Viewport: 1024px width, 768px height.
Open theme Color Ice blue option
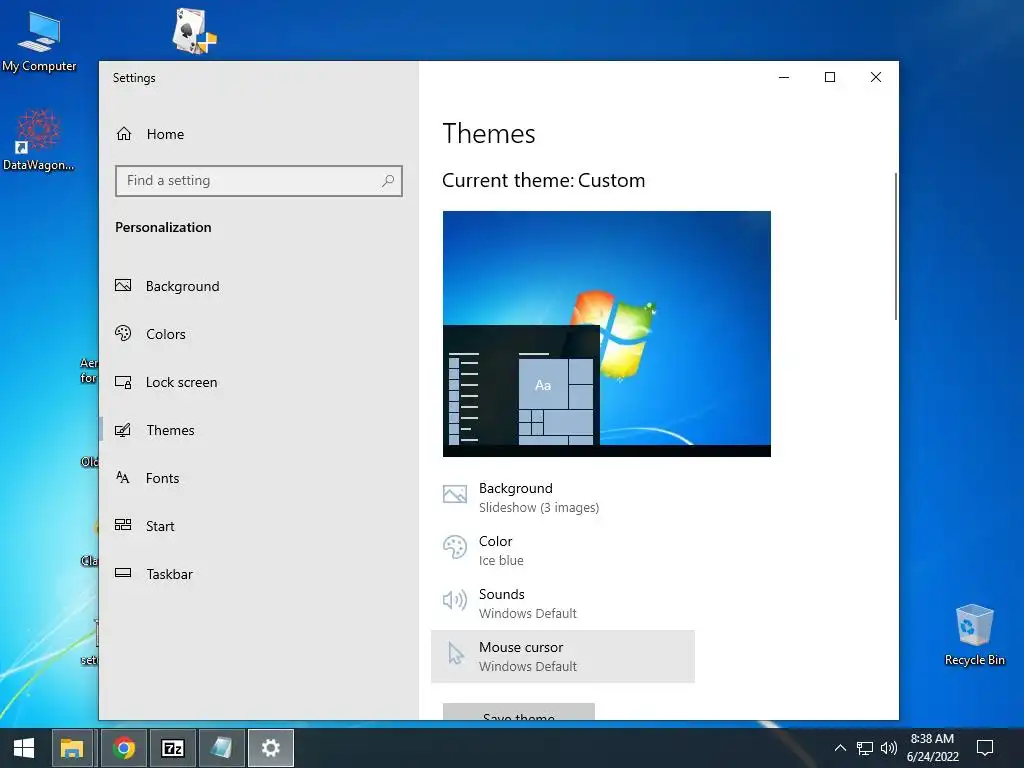(x=562, y=551)
